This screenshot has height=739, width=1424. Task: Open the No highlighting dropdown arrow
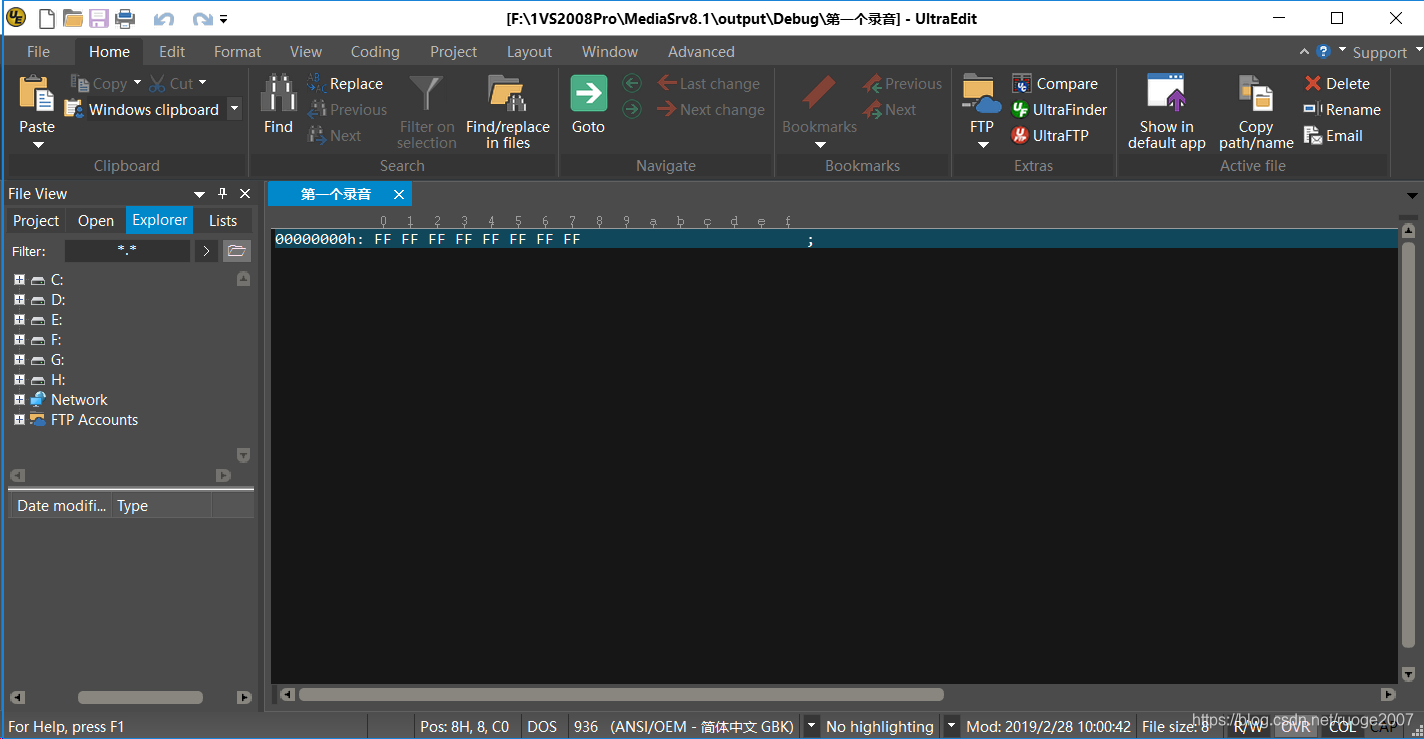951,727
